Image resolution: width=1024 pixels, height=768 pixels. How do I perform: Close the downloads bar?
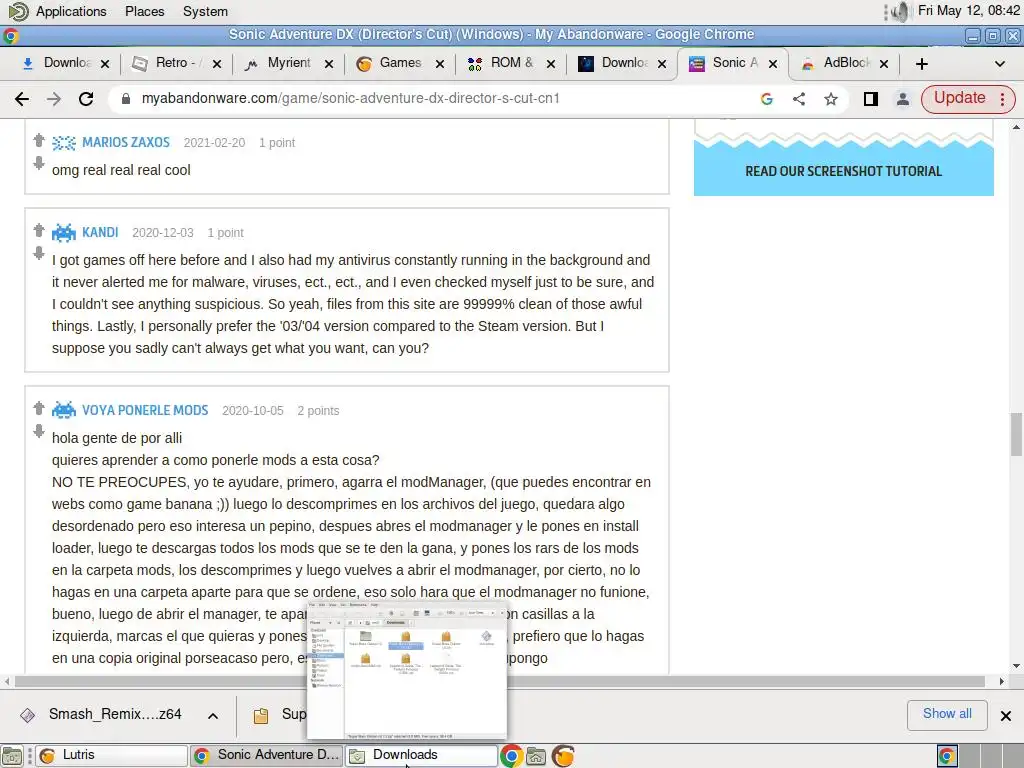(x=1006, y=716)
